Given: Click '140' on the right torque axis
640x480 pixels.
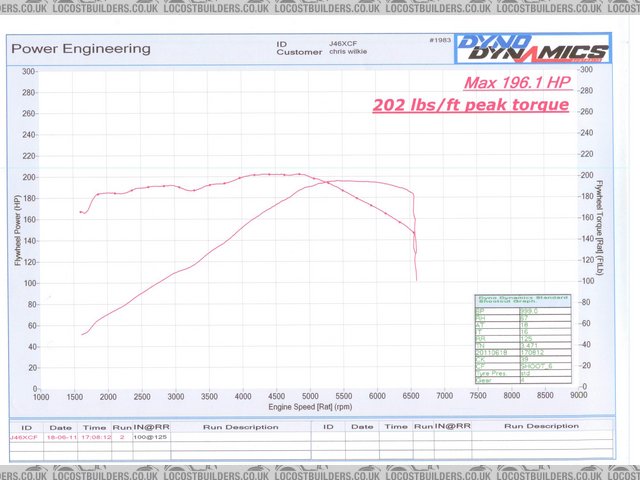Looking at the screenshot, I should pos(587,238).
